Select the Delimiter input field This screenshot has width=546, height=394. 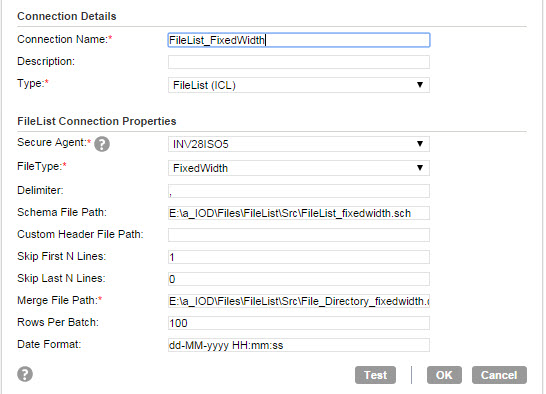[299, 191]
